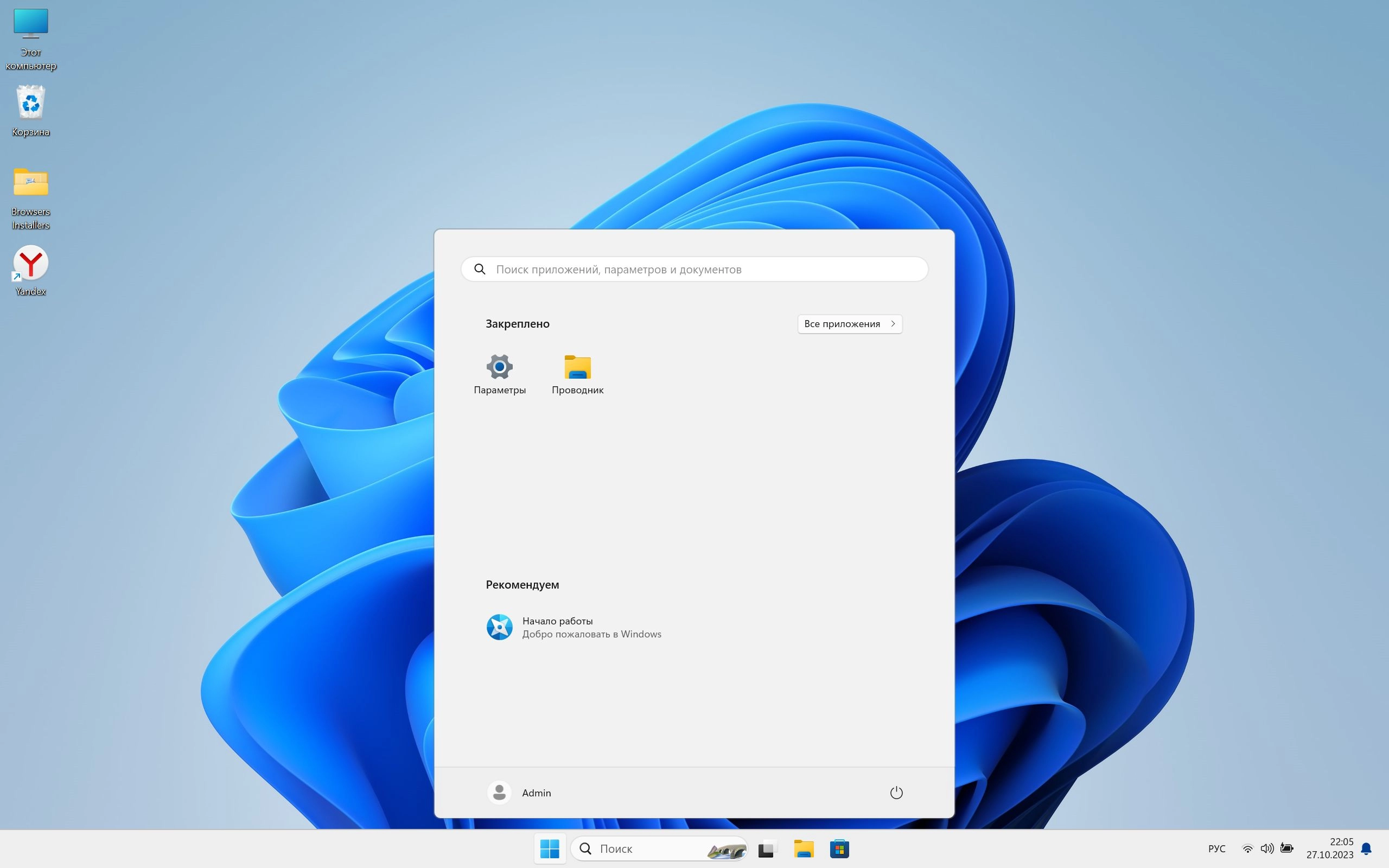1389x868 pixels.
Task: Open Wi-Fi network tray icon
Action: coord(1247,848)
